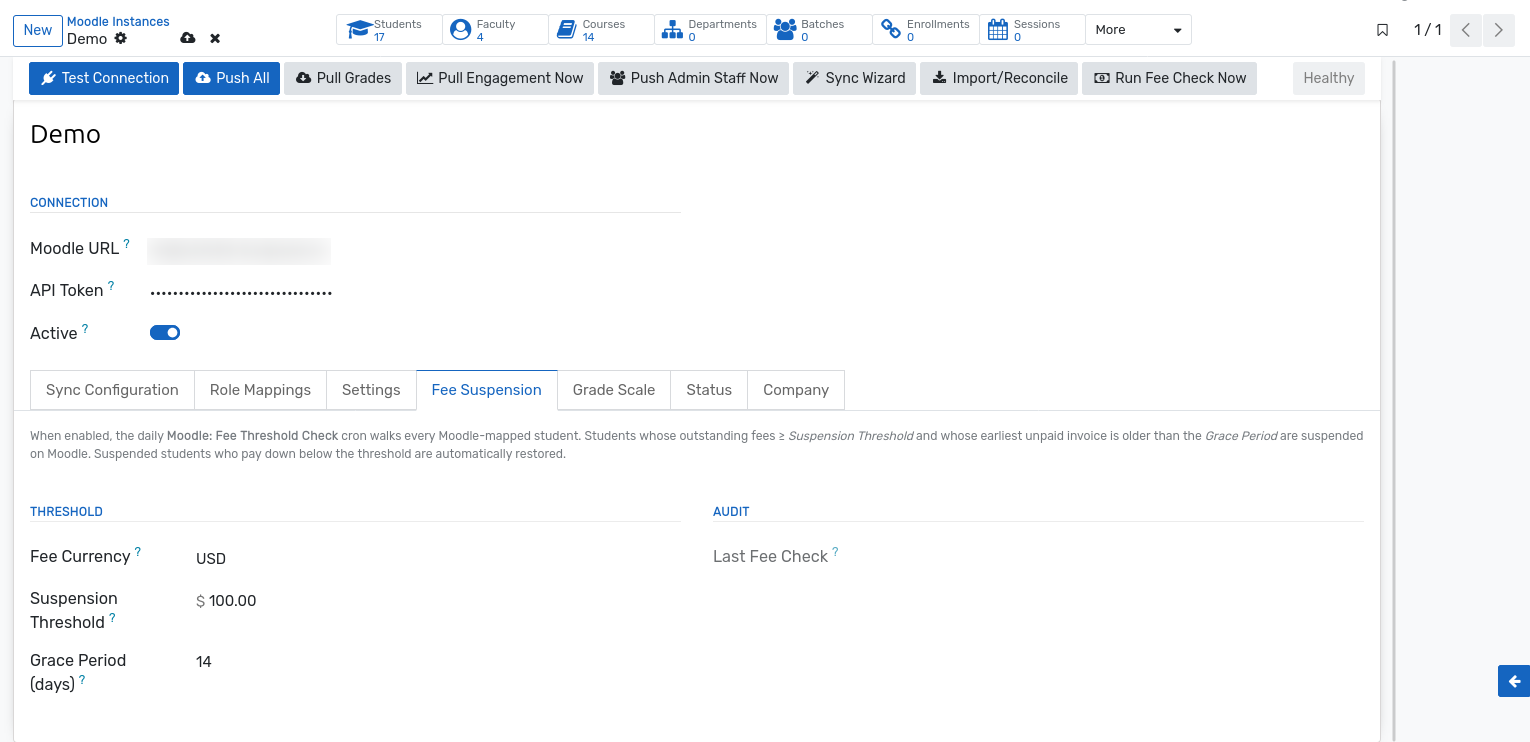
Task: Expand the More dropdown menu
Action: coord(1138,30)
